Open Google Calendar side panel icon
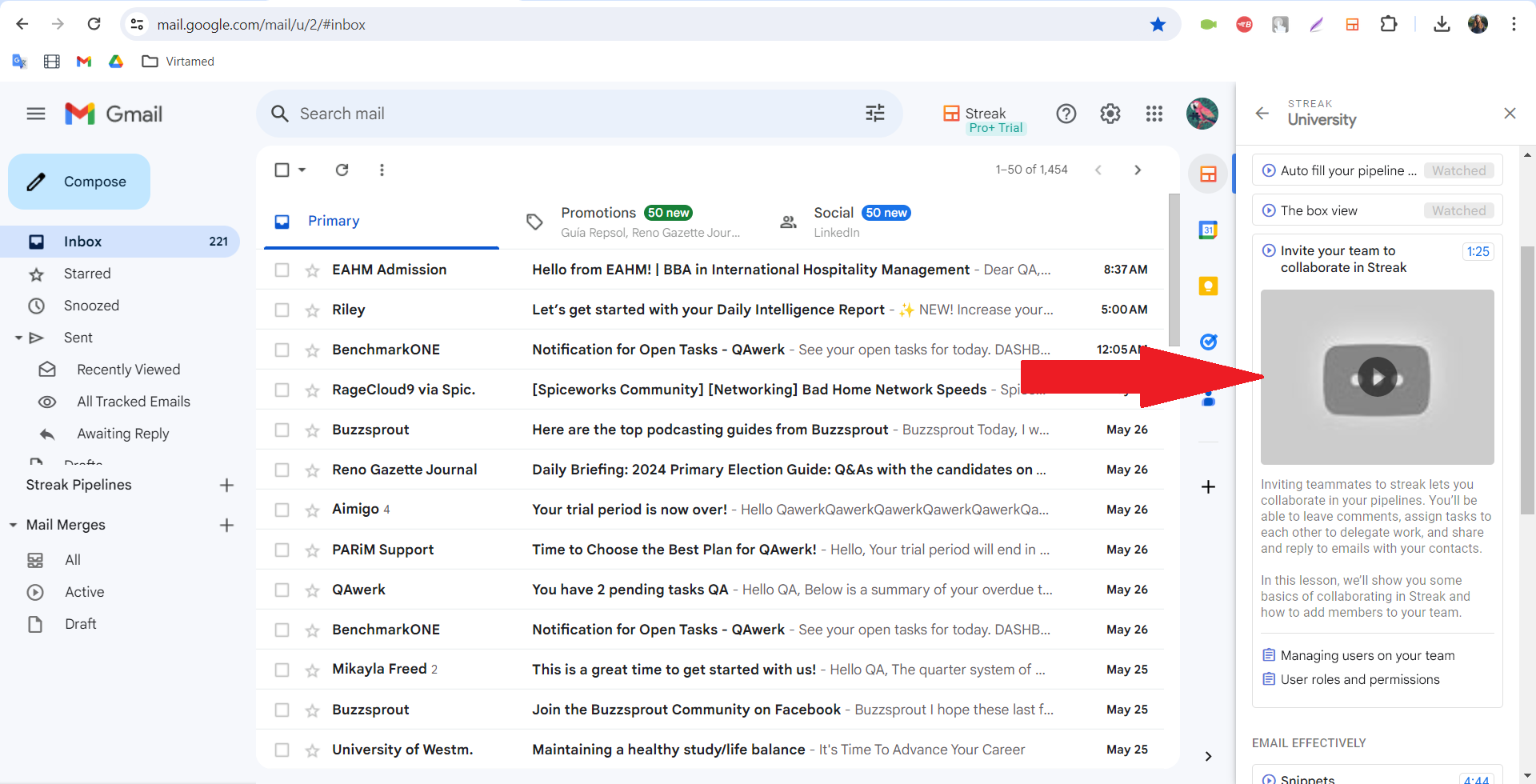 pos(1208,230)
